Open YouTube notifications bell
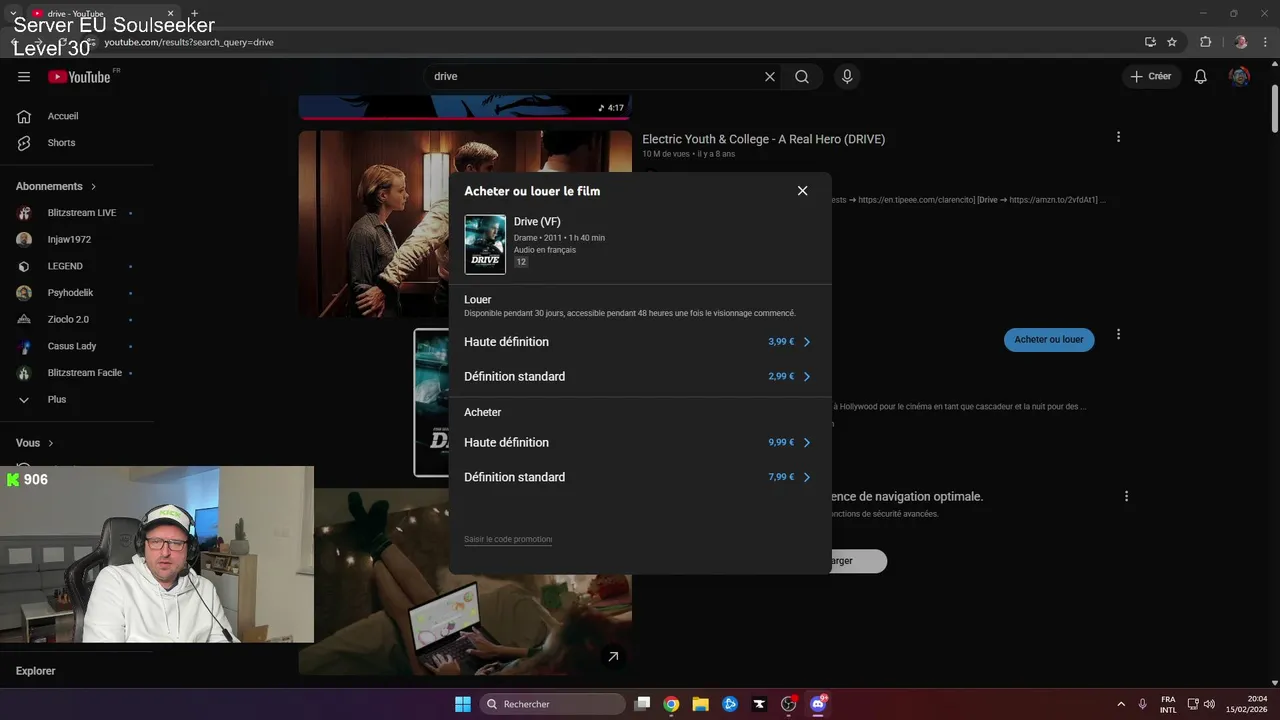 click(x=1201, y=77)
